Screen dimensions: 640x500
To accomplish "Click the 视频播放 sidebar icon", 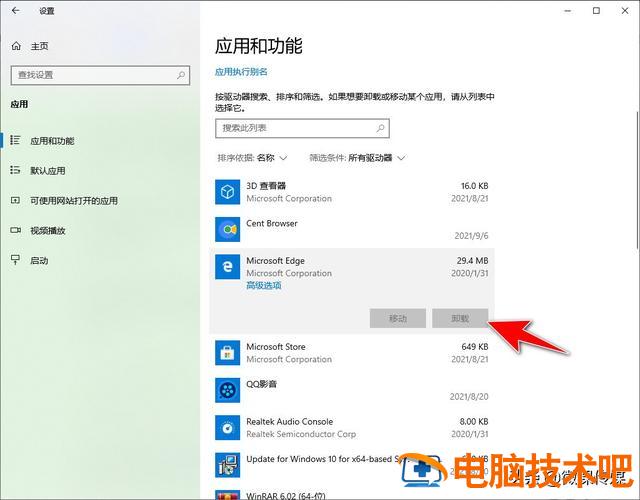I will tap(15, 230).
